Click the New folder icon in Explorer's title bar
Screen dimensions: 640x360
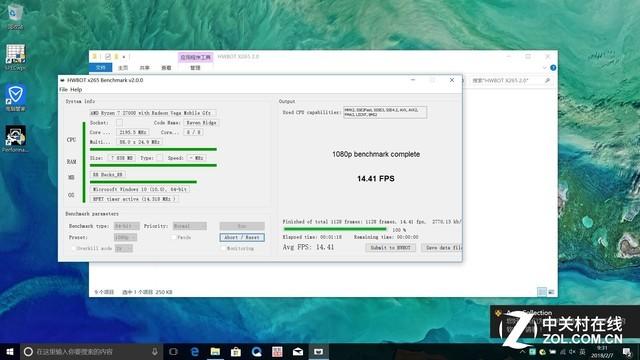coord(116,57)
